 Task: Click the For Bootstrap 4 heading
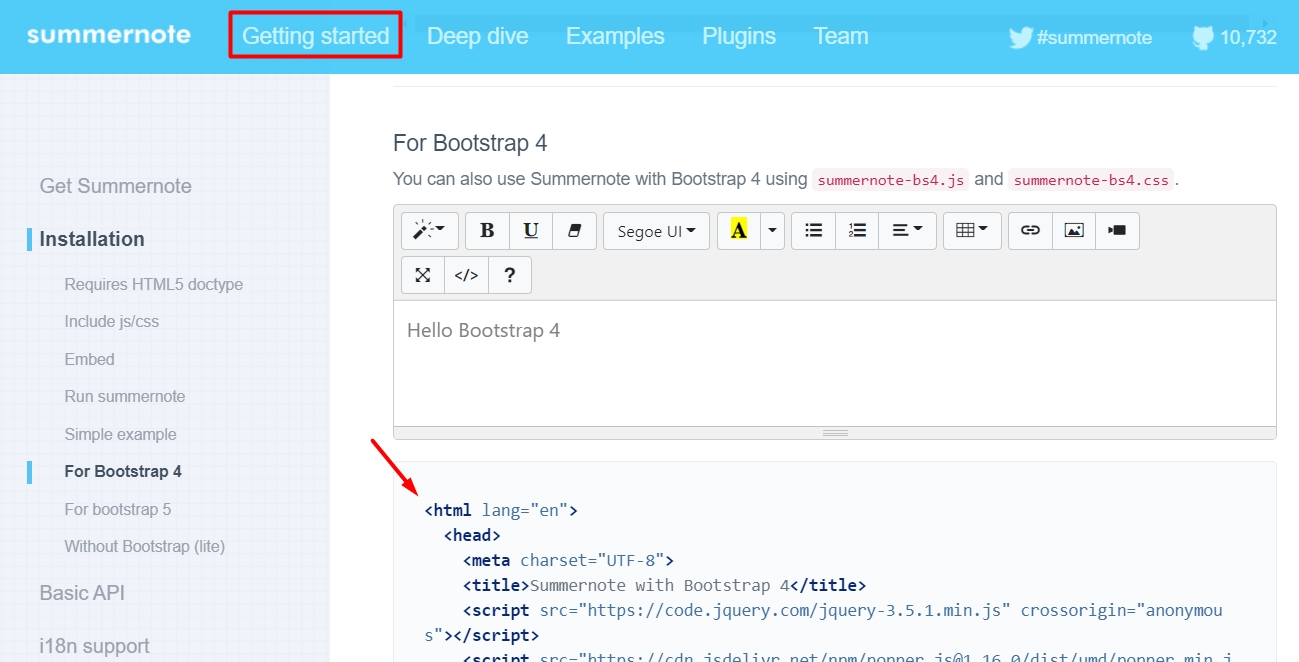(x=470, y=143)
